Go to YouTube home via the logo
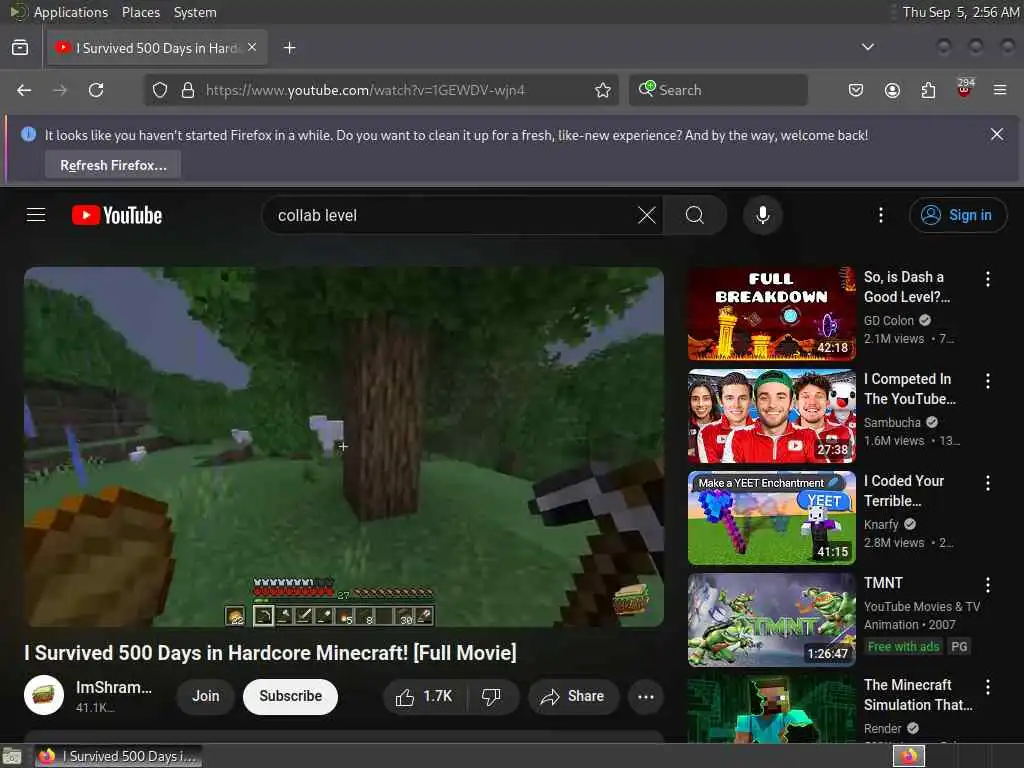 (x=117, y=215)
